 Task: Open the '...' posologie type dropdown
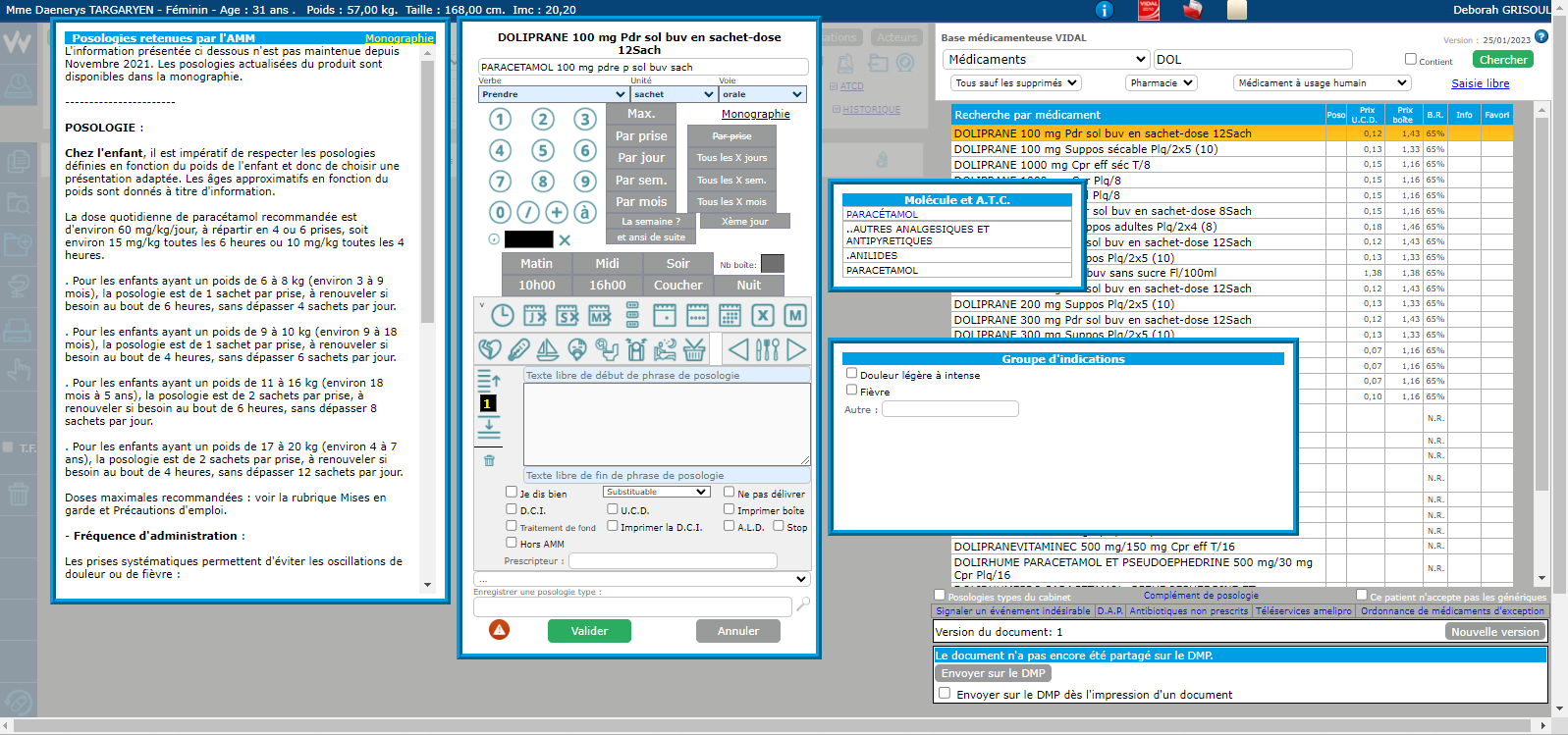tap(642, 579)
